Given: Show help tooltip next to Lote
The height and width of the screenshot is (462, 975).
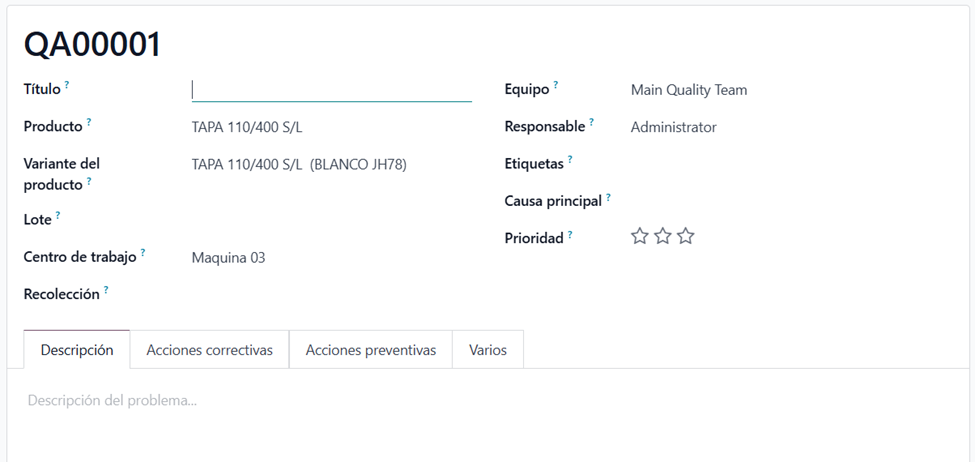Looking at the screenshot, I should tap(58, 215).
